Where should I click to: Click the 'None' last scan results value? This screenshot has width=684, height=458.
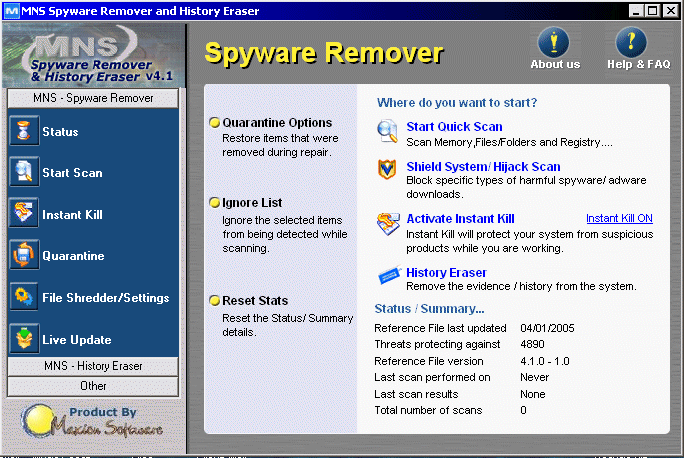(533, 394)
